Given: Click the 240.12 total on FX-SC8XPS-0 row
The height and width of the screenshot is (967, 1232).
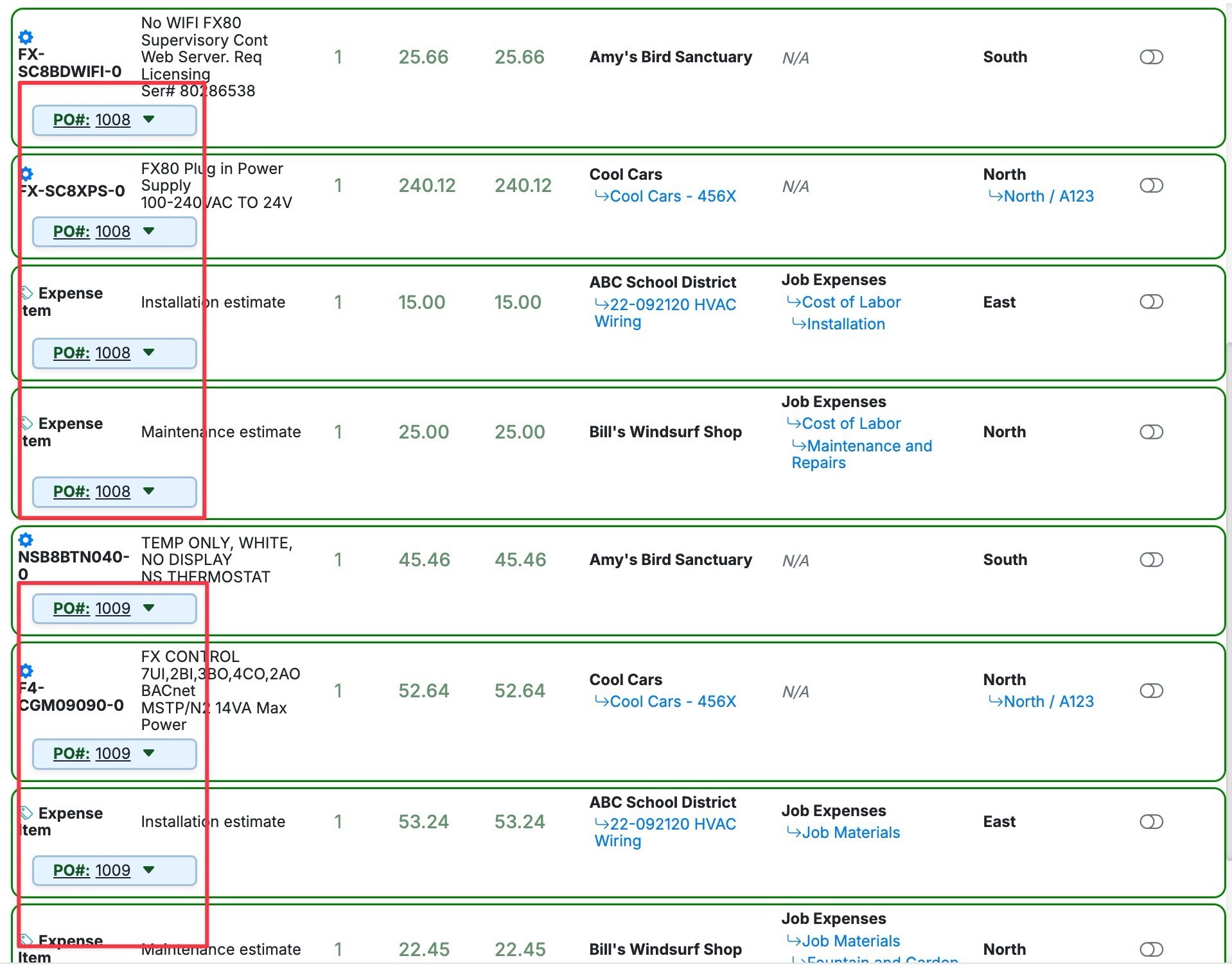Looking at the screenshot, I should click(523, 186).
